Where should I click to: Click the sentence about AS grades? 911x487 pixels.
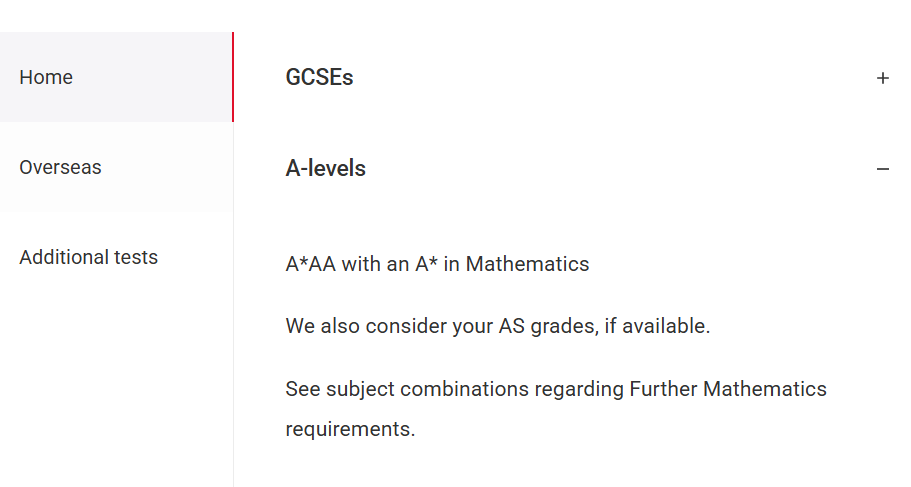[497, 326]
